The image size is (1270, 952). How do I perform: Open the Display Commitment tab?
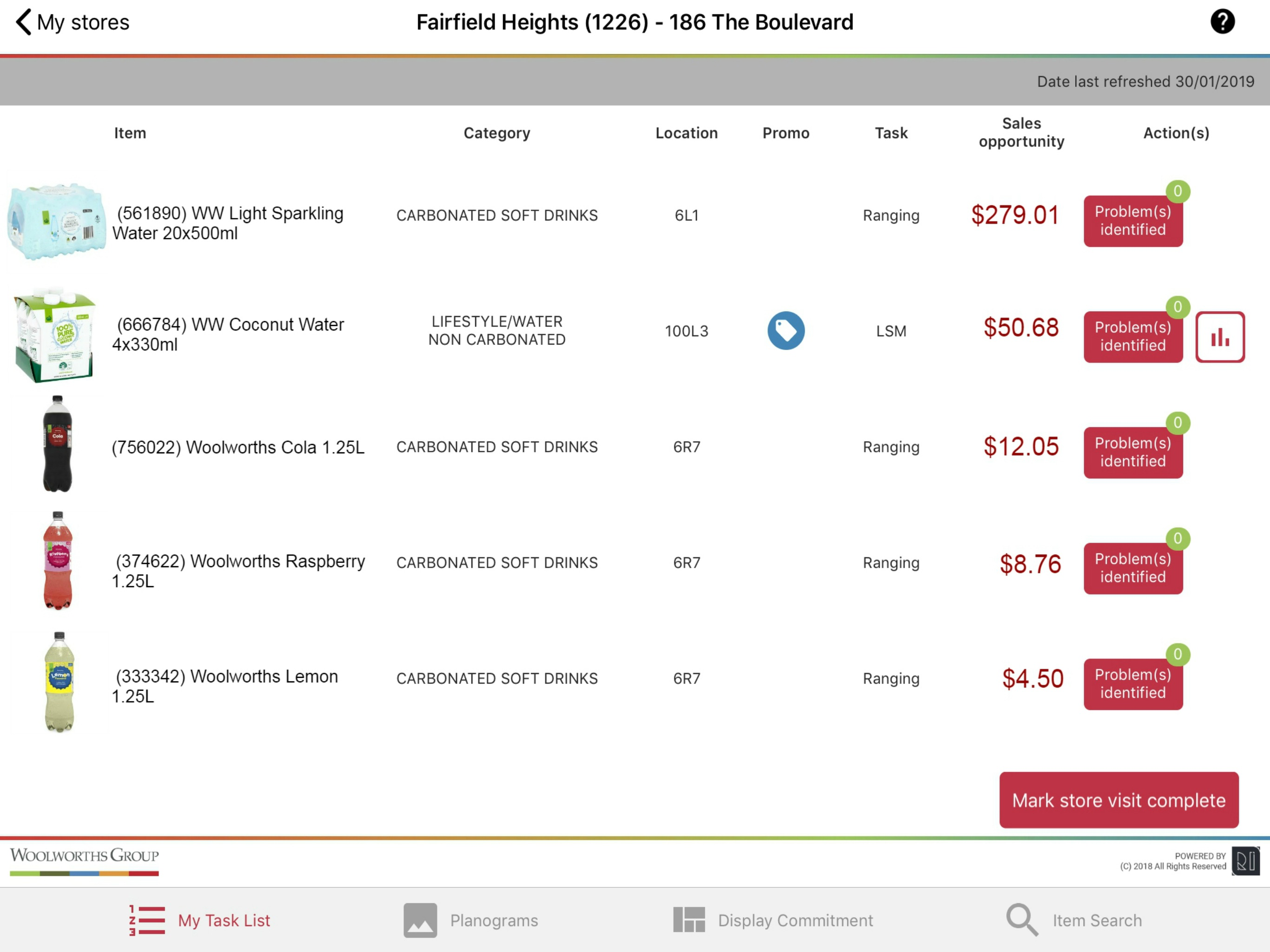pos(794,920)
